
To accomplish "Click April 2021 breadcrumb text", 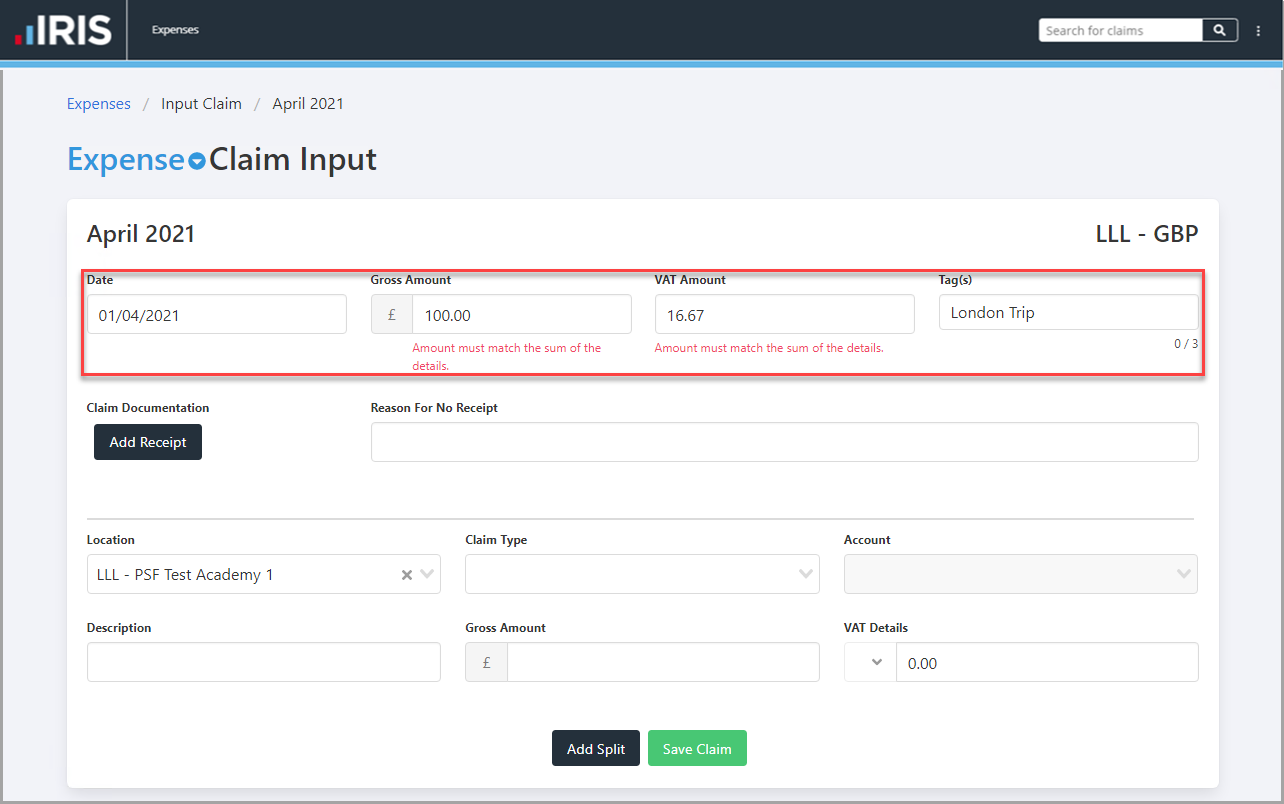I will [x=308, y=104].
